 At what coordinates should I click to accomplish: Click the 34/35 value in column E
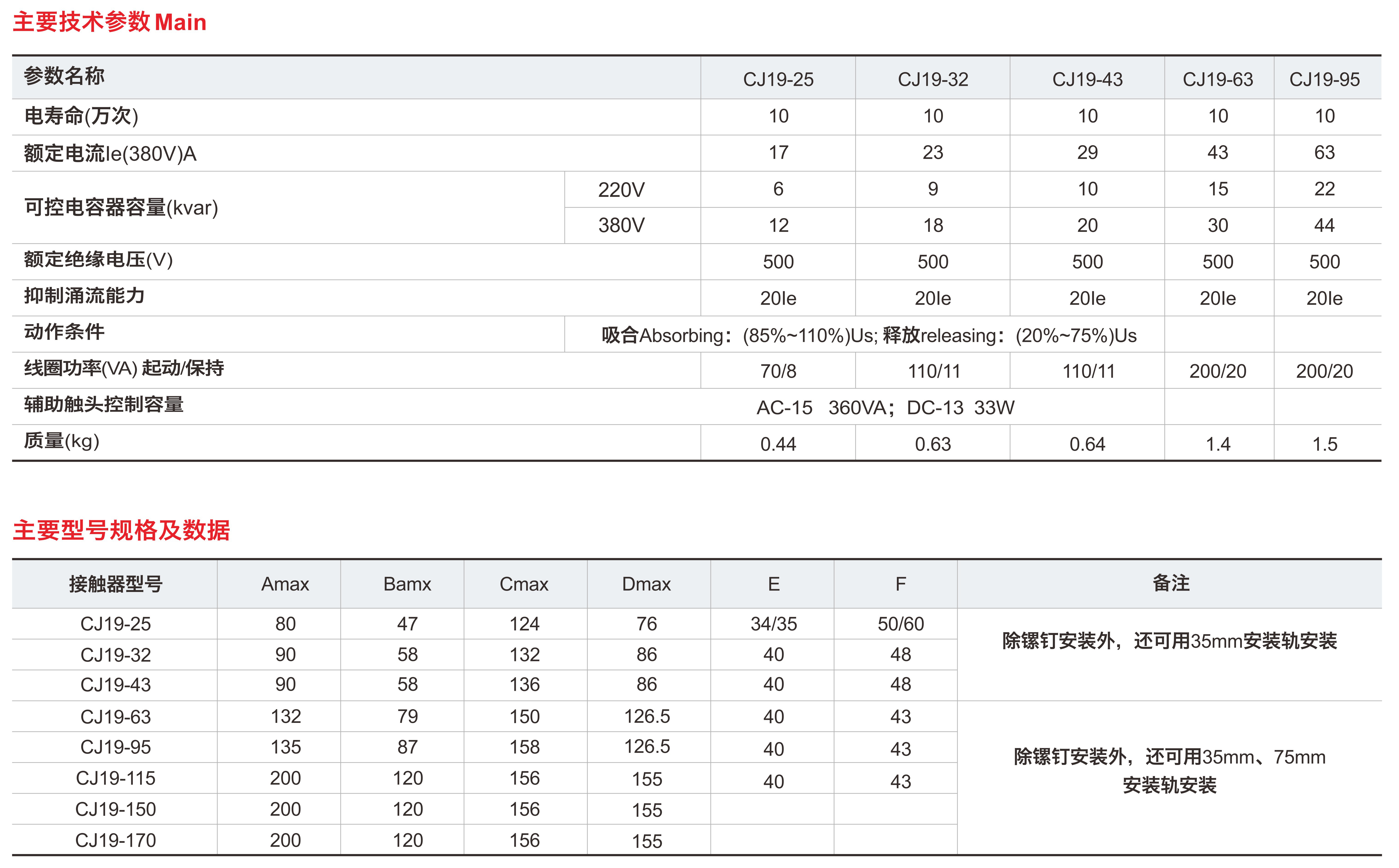pos(773,624)
